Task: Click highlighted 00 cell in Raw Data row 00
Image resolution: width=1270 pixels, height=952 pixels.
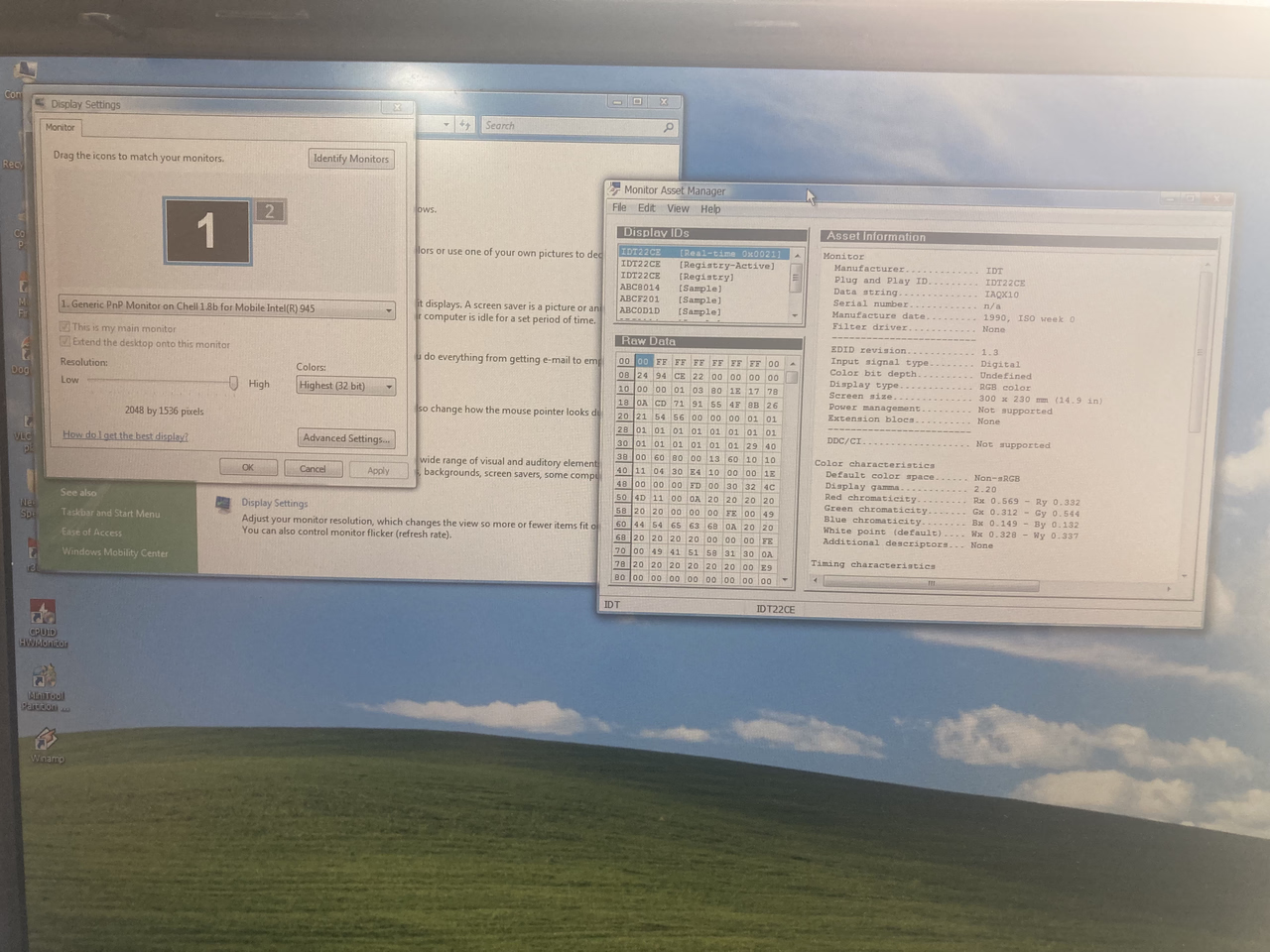Action: pyautogui.click(x=643, y=362)
